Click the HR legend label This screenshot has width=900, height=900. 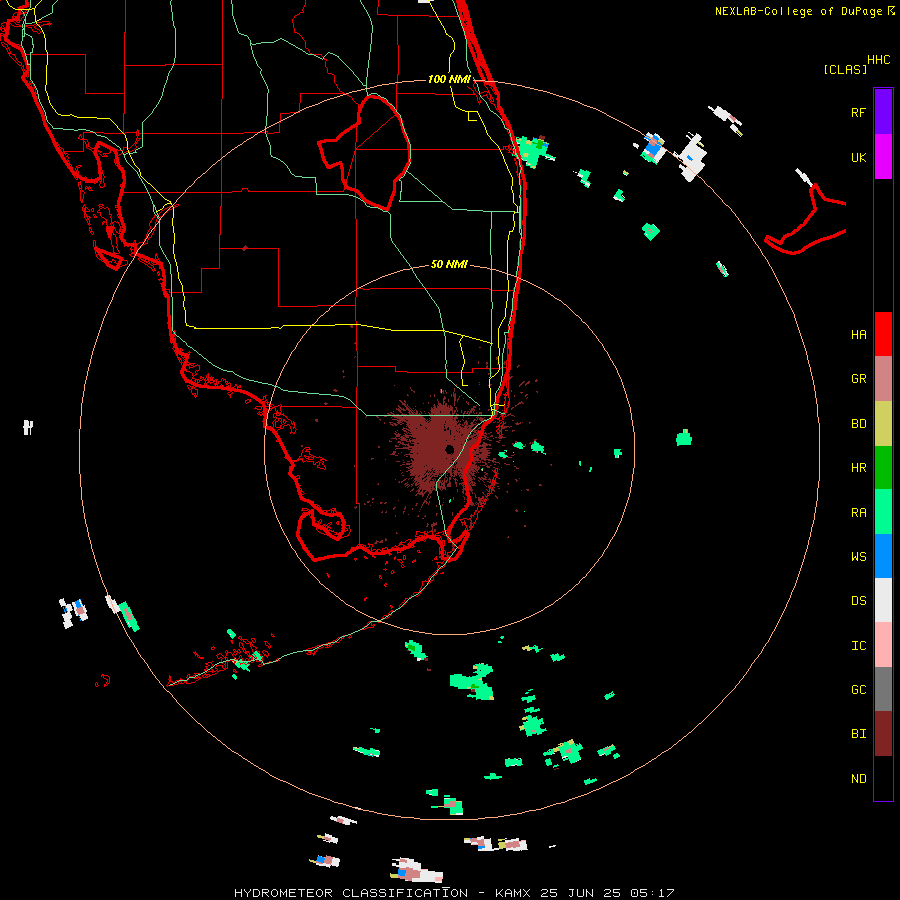click(x=858, y=467)
